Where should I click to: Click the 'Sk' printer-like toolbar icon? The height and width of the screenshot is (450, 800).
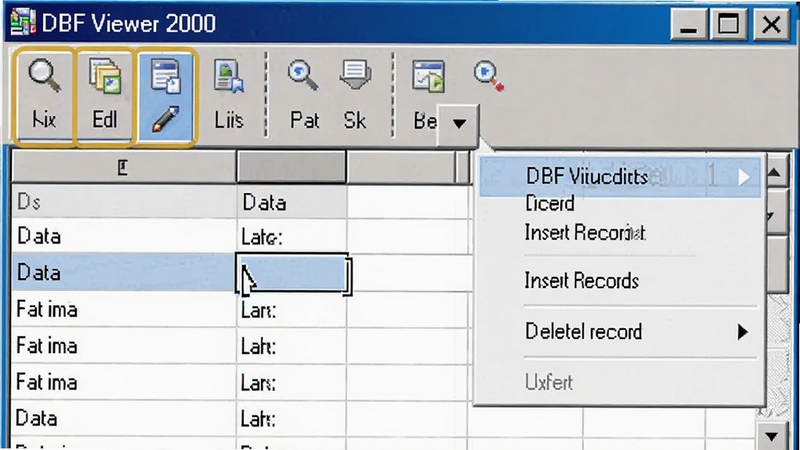point(355,76)
